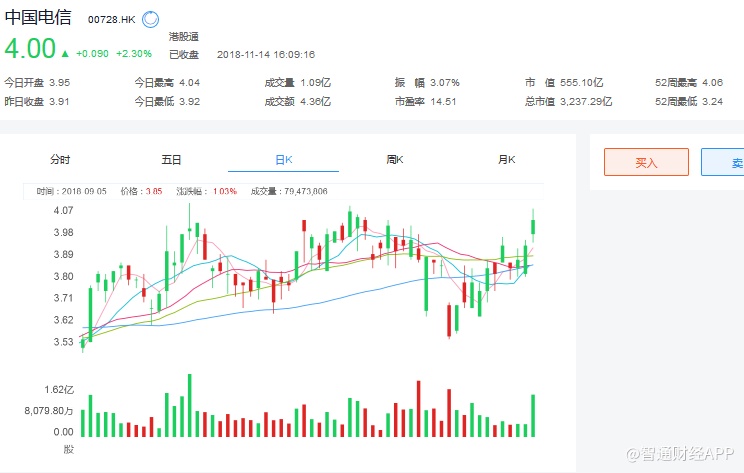Click the 港股通 label
Image resolution: width=744 pixels, height=473 pixels.
coord(184,36)
